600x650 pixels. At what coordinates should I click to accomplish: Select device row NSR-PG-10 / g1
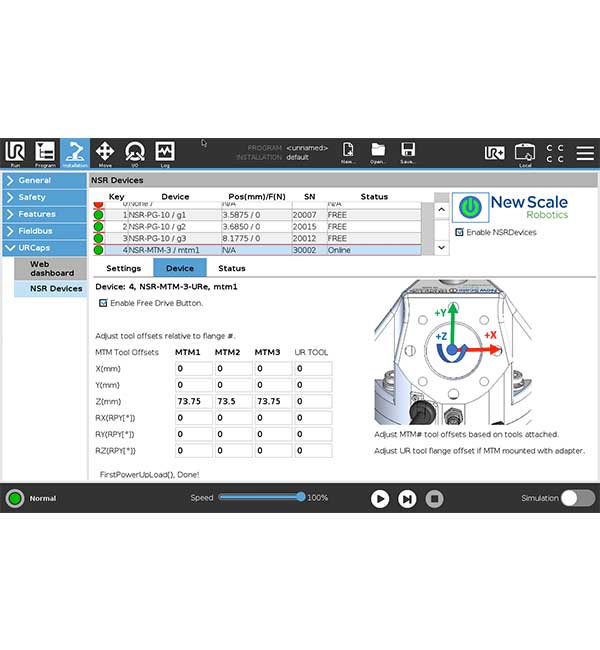pos(257,215)
